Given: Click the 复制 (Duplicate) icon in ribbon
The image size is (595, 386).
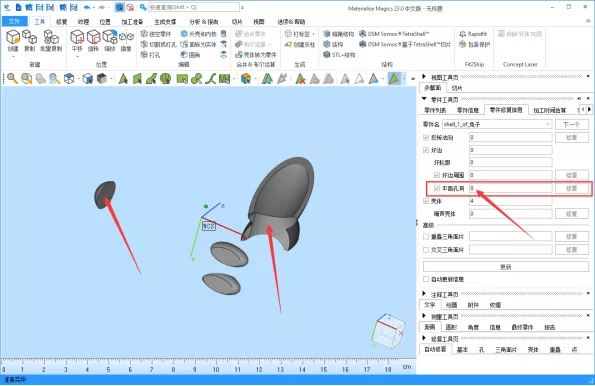Looking at the screenshot, I should (x=29, y=41).
